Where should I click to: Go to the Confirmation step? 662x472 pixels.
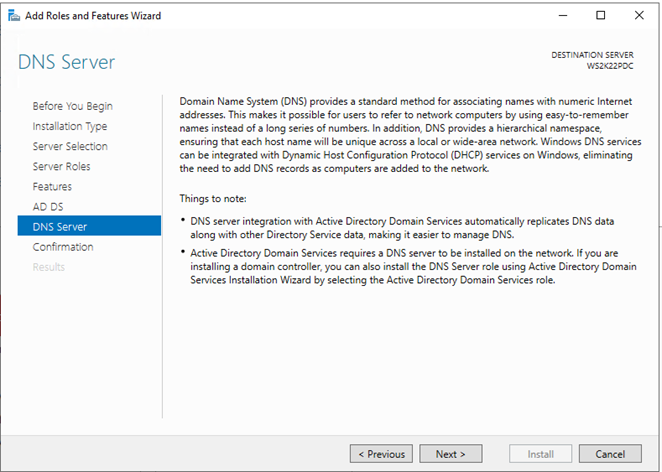pyautogui.click(x=63, y=247)
